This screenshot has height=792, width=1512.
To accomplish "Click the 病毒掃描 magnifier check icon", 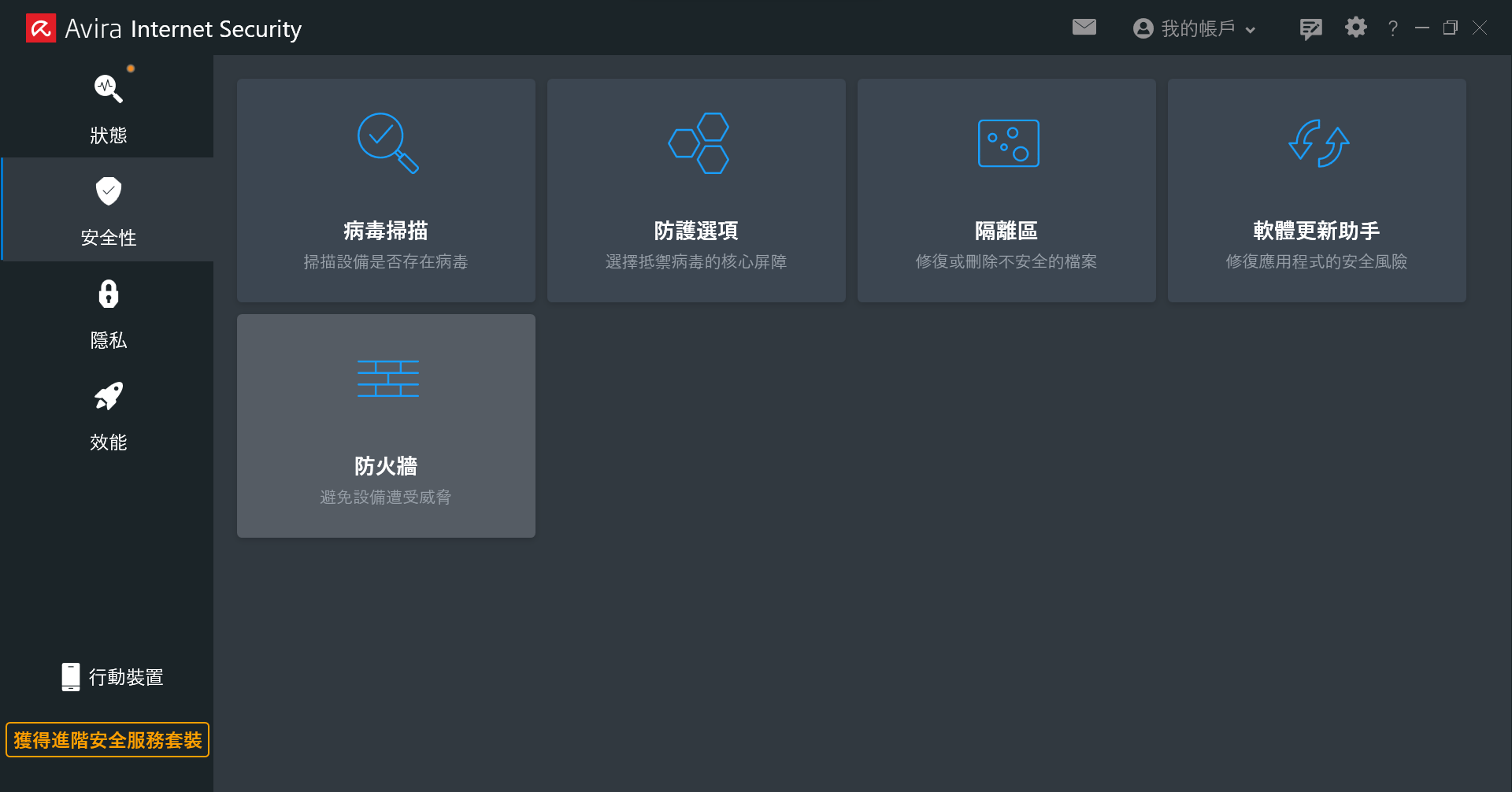I will (x=387, y=143).
